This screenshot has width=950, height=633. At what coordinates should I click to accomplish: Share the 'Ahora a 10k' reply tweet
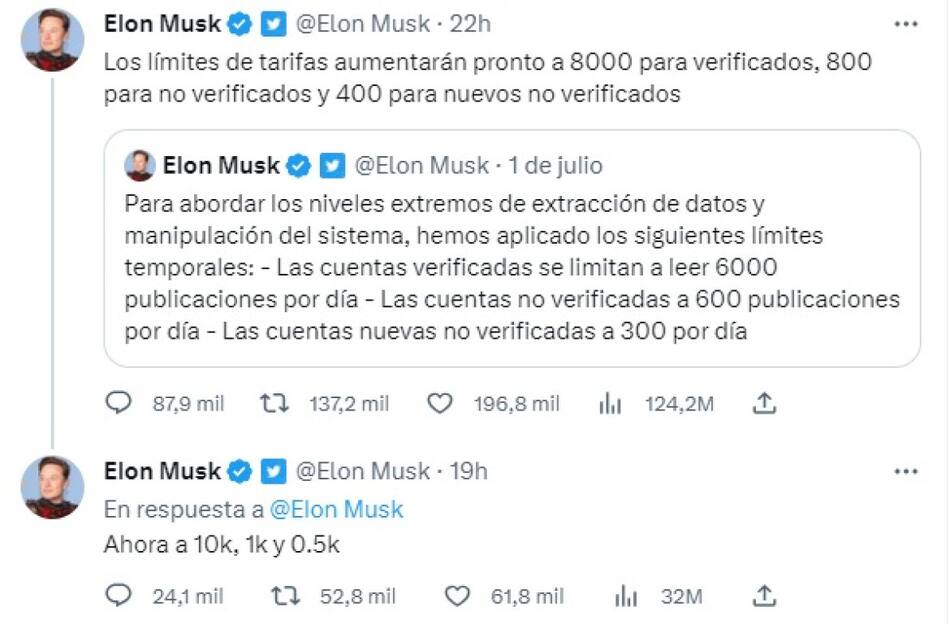764,596
